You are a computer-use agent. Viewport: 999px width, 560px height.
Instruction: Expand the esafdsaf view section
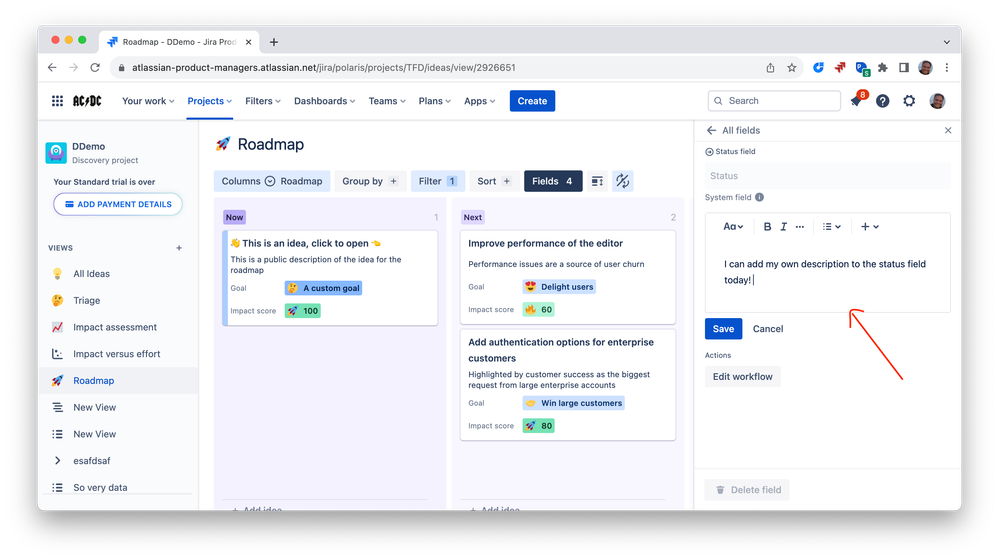[x=57, y=461]
